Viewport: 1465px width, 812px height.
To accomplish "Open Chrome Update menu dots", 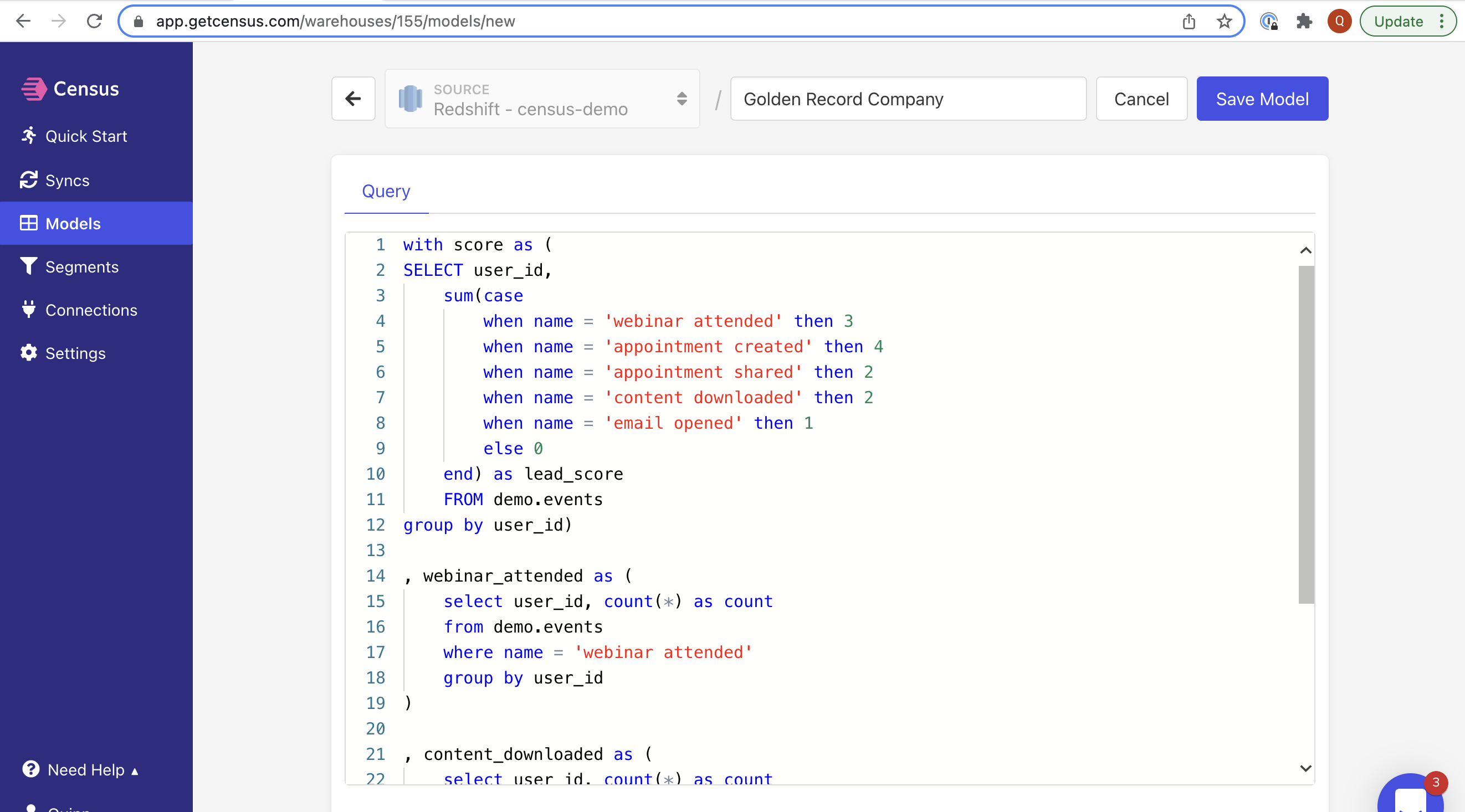I will point(1442,22).
